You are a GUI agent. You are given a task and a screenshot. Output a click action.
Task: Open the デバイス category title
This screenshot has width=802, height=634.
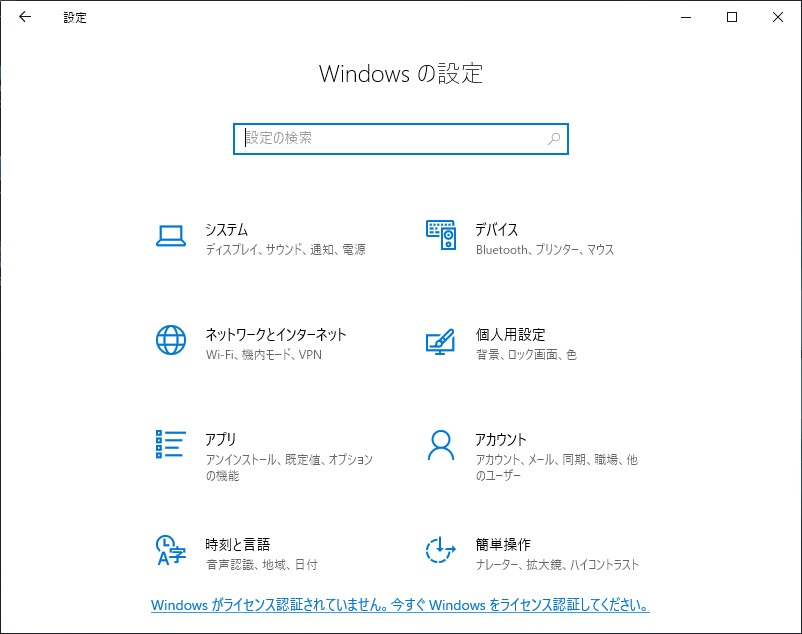tap(497, 230)
